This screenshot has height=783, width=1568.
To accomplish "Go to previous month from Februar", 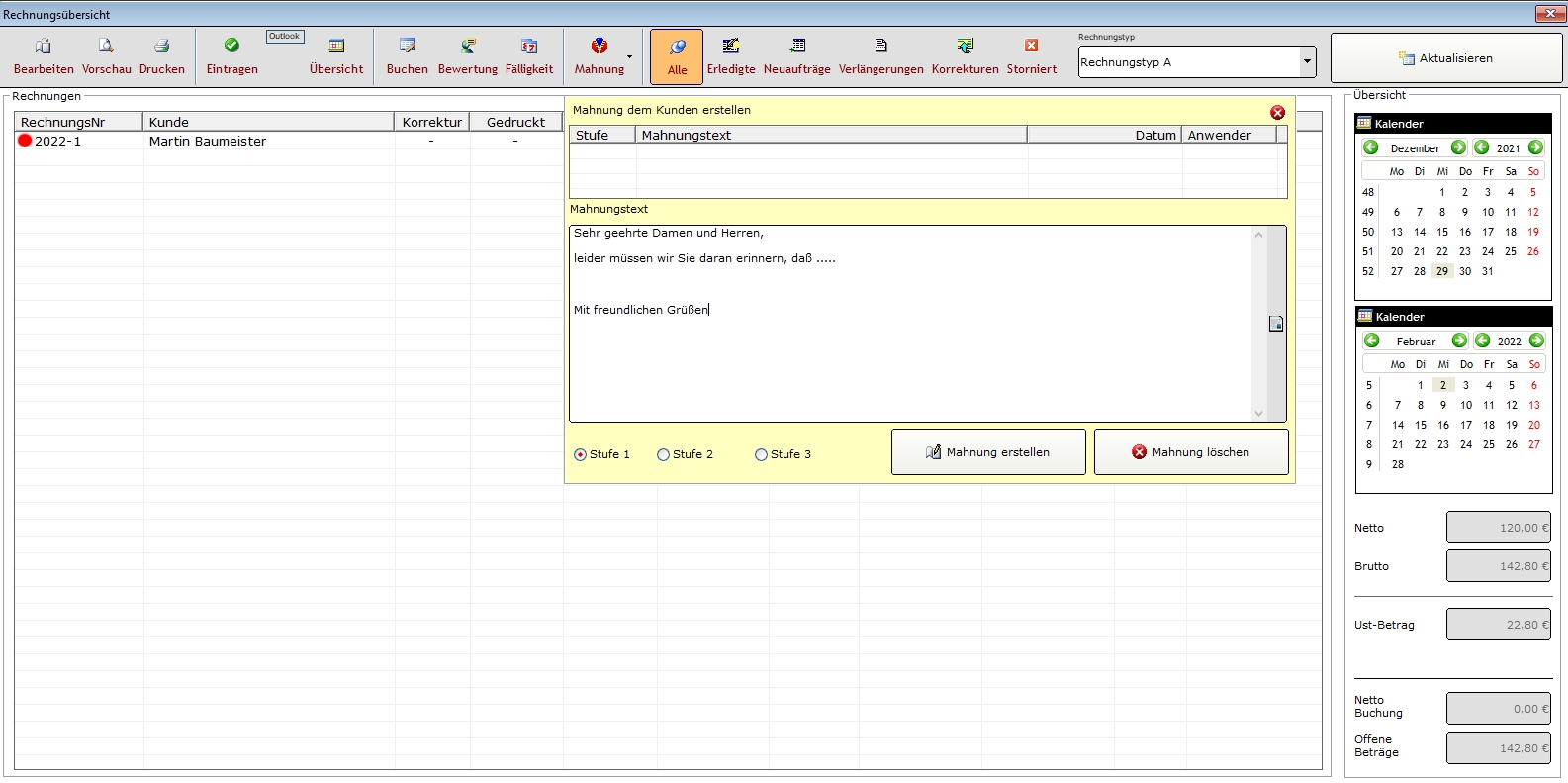I will click(x=1371, y=341).
